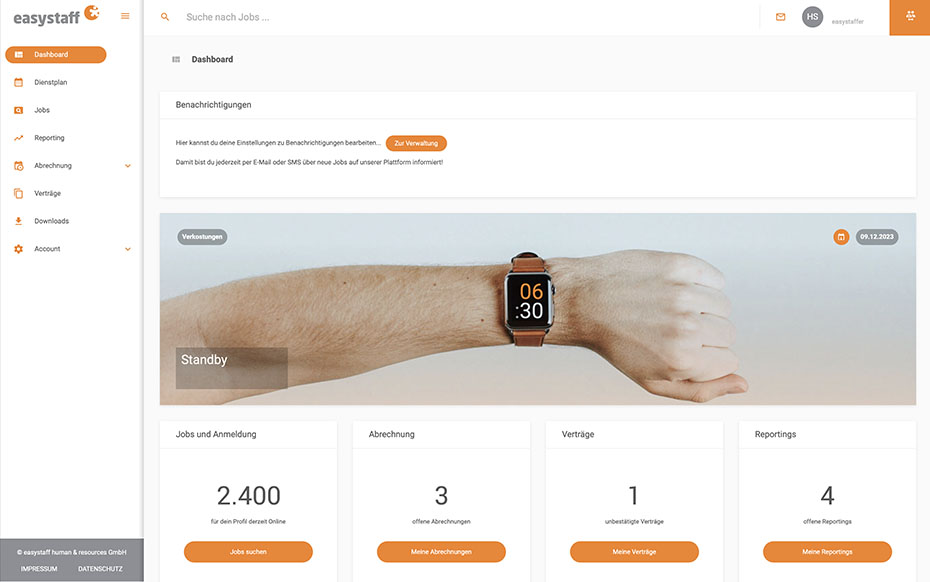Select the Dashboard sidebar item
Image resolution: width=930 pixels, height=582 pixels.
(x=56, y=55)
